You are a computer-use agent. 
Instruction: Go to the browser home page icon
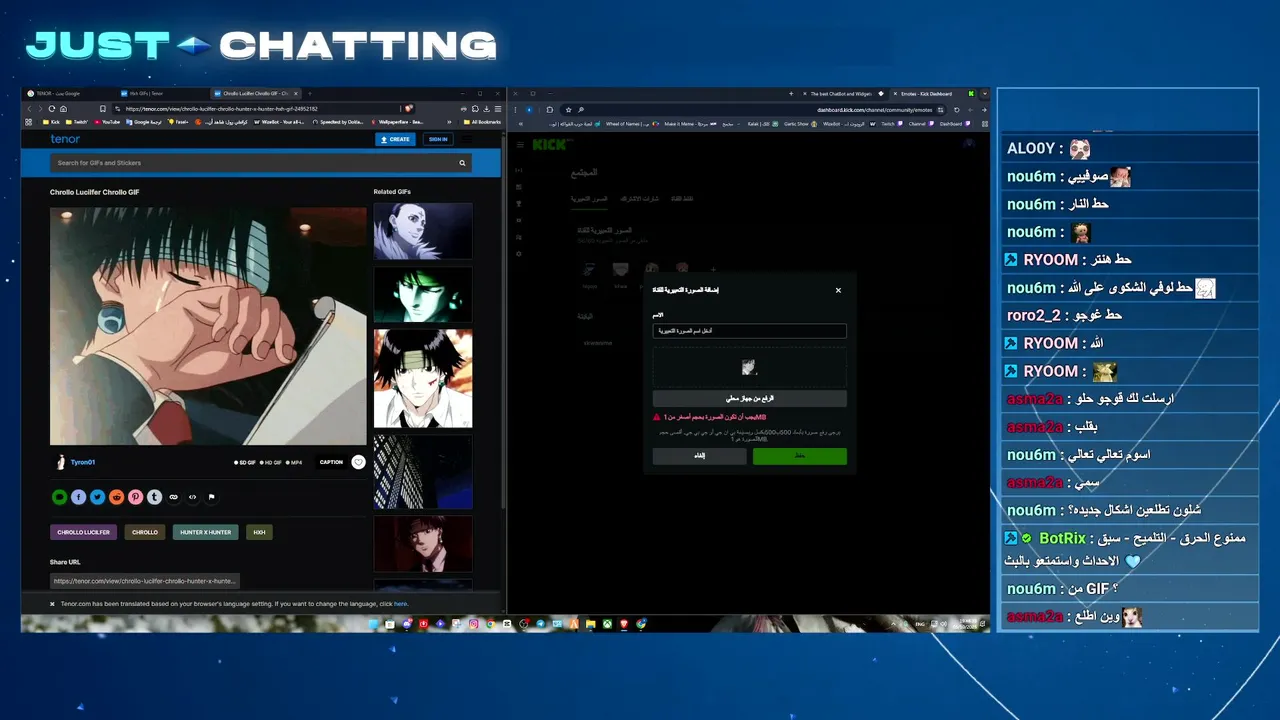(64, 108)
